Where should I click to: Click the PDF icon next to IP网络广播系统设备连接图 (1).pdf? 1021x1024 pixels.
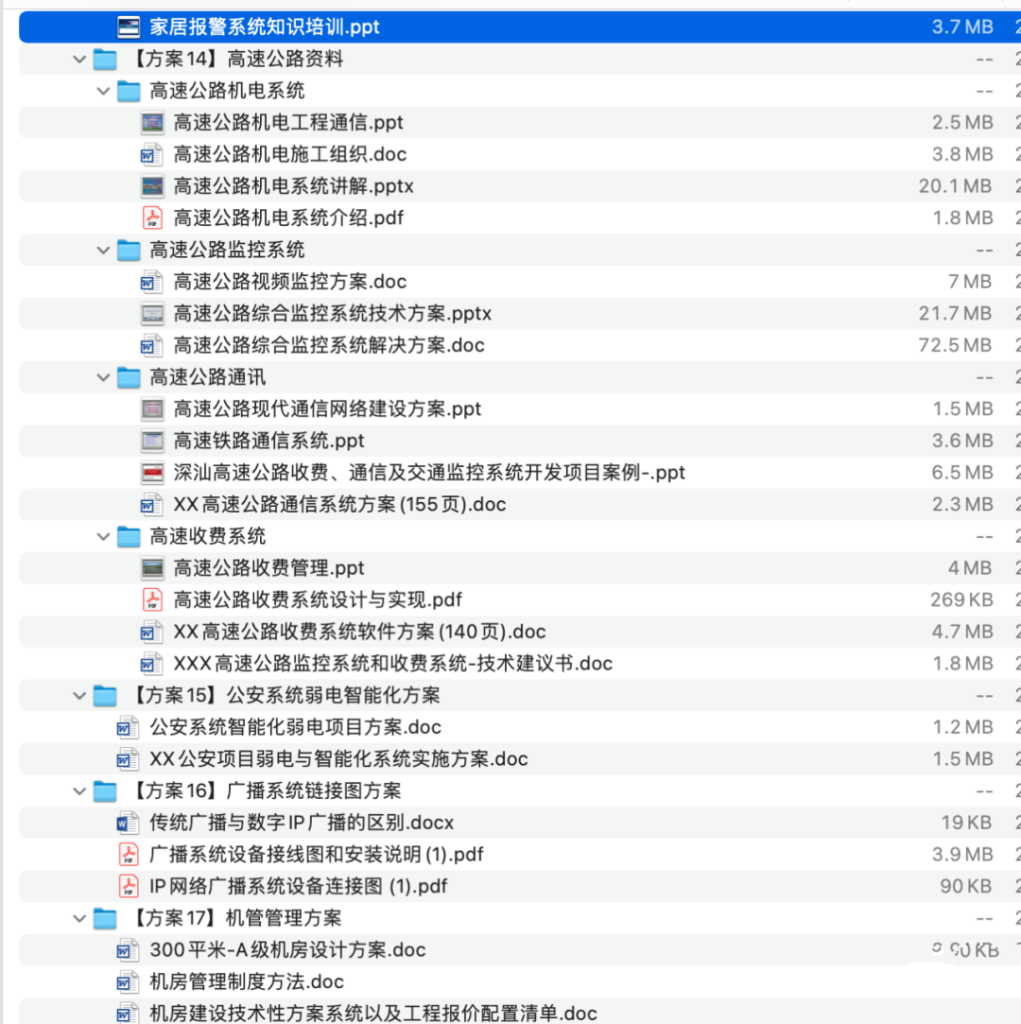point(128,886)
